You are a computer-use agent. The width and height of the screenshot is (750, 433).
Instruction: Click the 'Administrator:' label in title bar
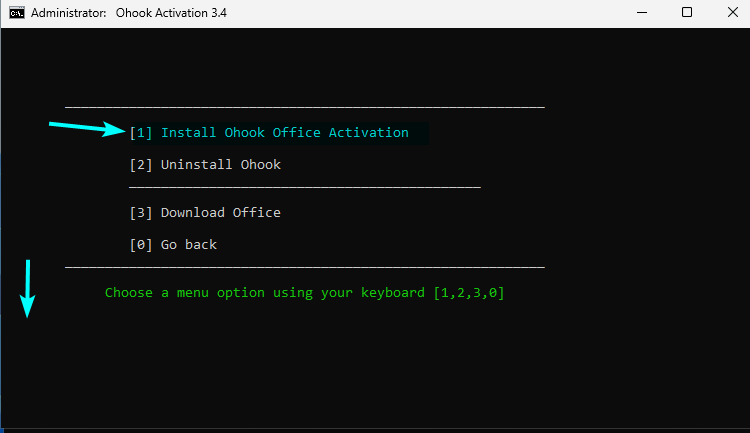click(68, 13)
